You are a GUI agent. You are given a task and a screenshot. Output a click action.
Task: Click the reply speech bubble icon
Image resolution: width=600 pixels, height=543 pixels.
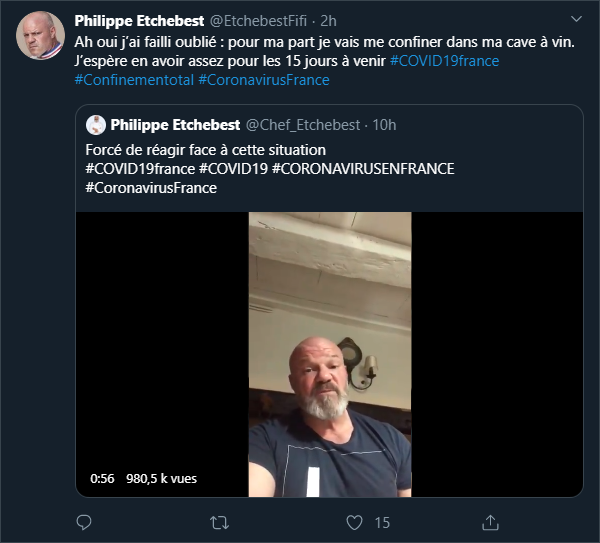tap(84, 522)
